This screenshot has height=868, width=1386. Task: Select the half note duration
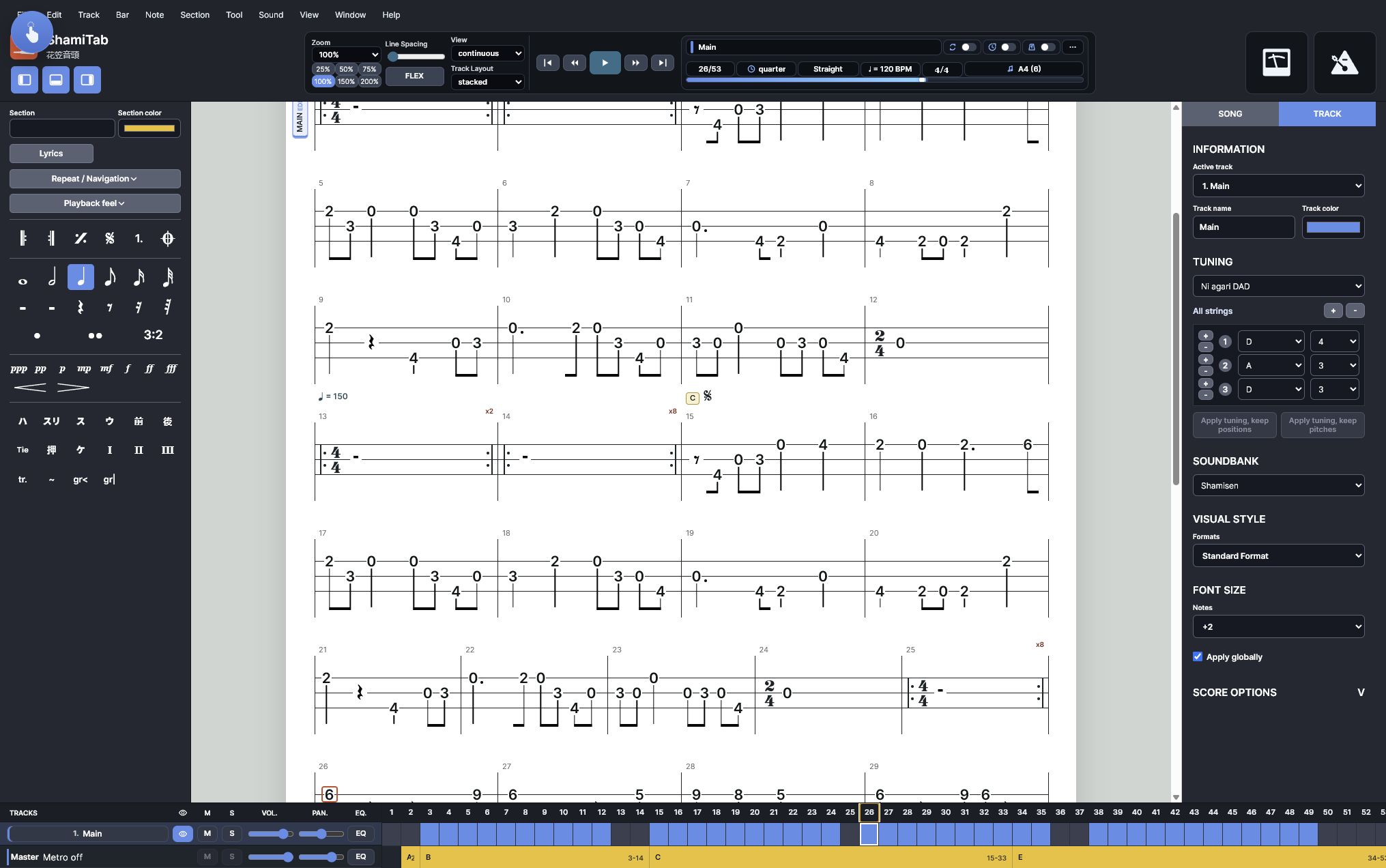point(52,278)
